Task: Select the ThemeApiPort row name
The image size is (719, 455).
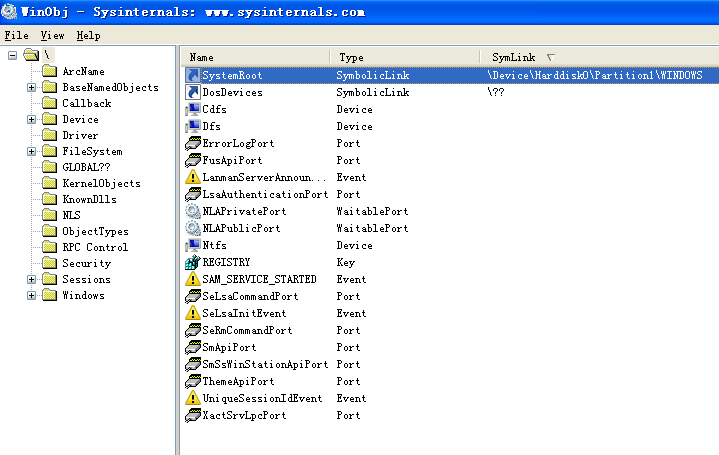Action: [238, 381]
